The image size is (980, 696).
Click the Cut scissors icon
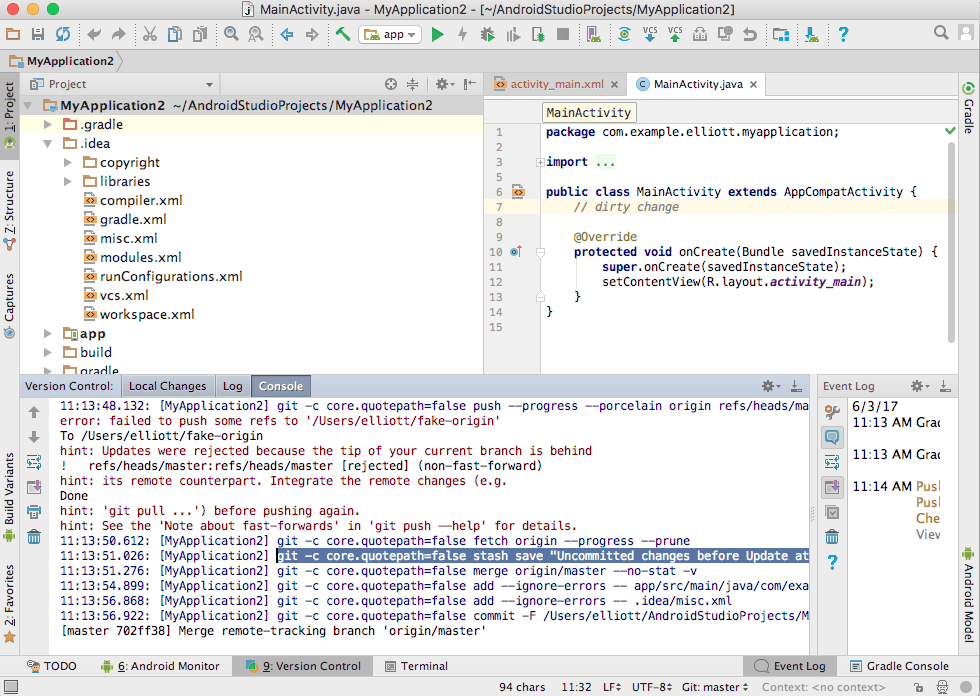pos(149,35)
